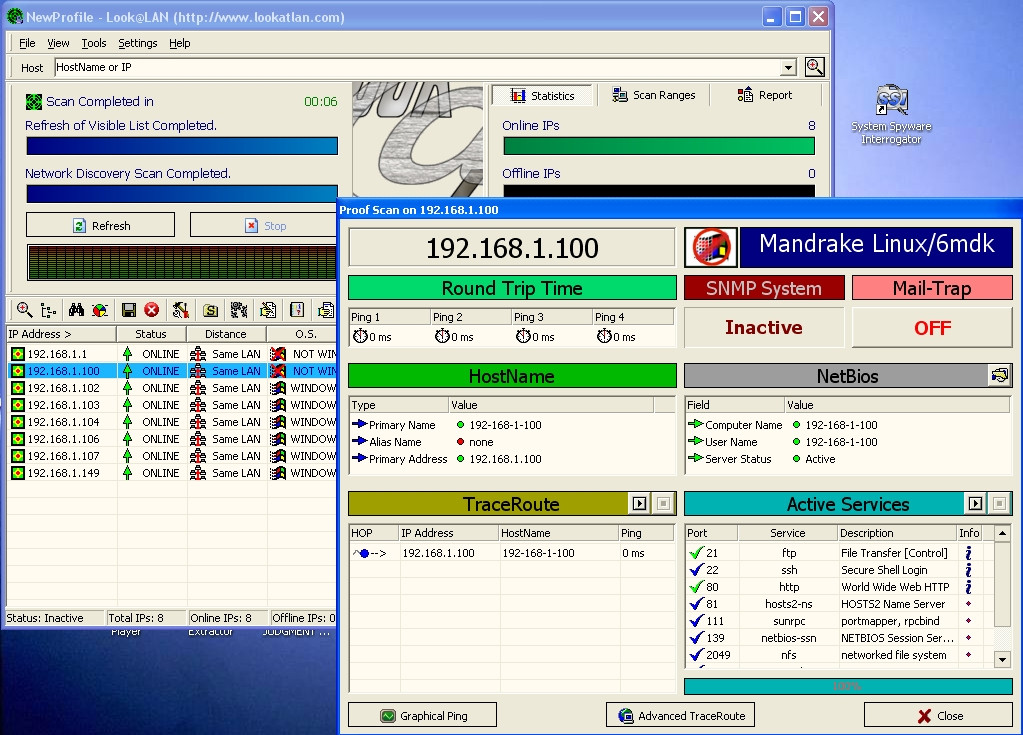Click the floppy disk save icon

[x=128, y=310]
